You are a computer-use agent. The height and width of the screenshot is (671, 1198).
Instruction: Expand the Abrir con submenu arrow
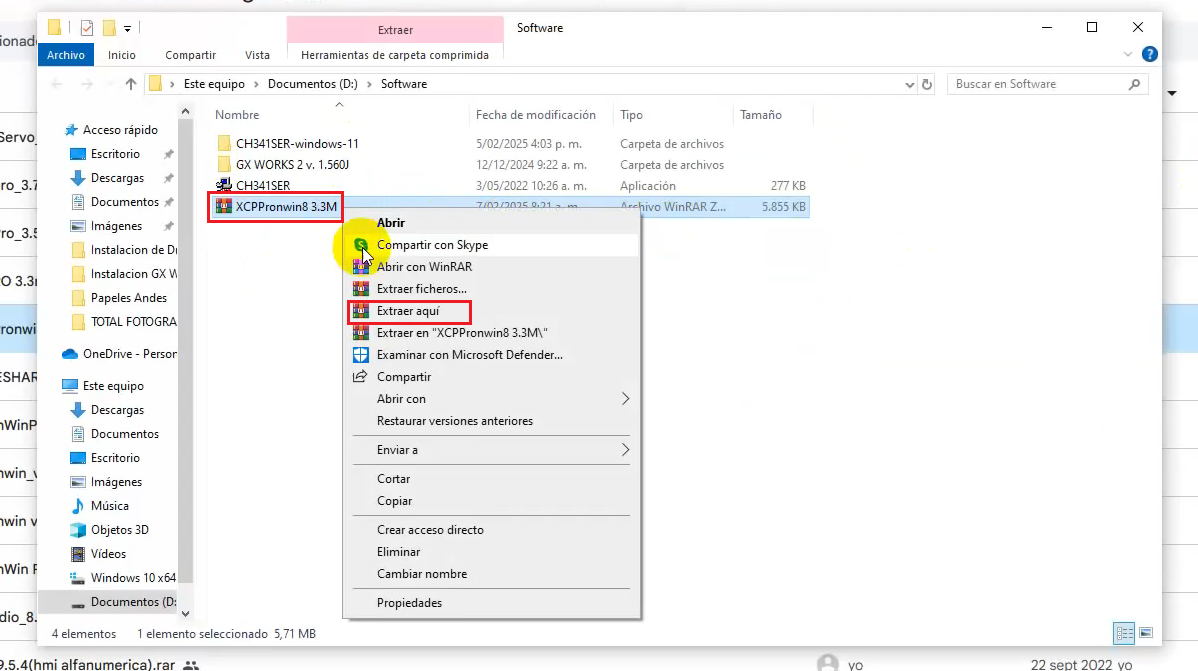625,399
